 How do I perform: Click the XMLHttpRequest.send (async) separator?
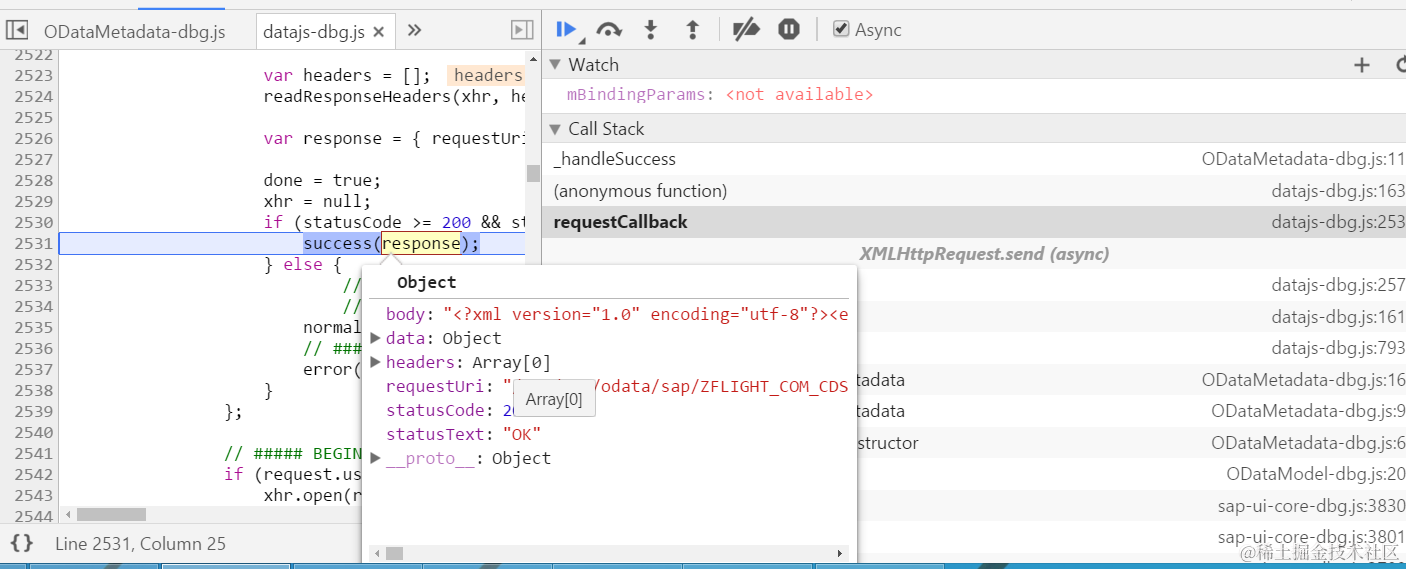click(x=984, y=254)
